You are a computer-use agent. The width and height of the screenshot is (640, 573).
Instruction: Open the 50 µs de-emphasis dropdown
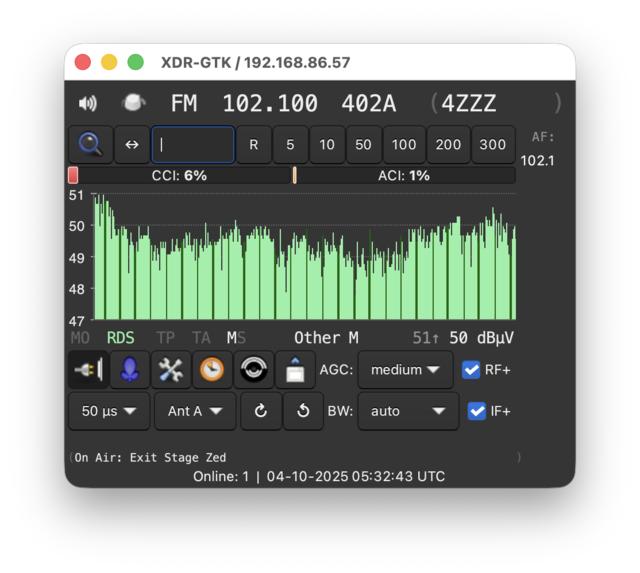click(109, 411)
